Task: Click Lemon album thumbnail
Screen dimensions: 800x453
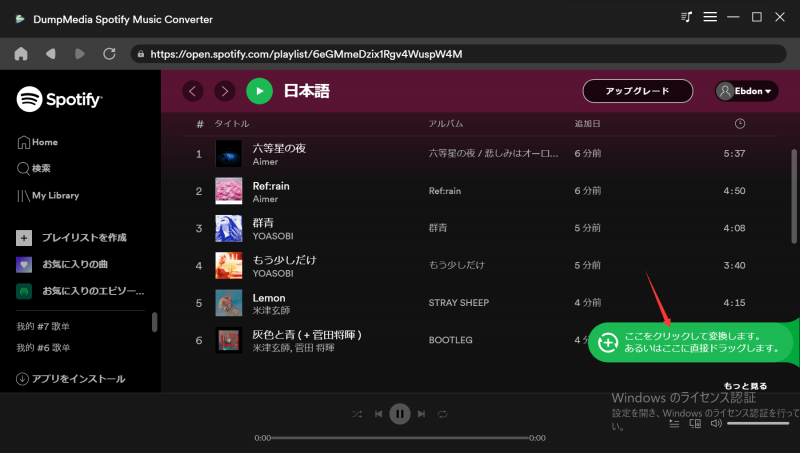Action: click(229, 303)
